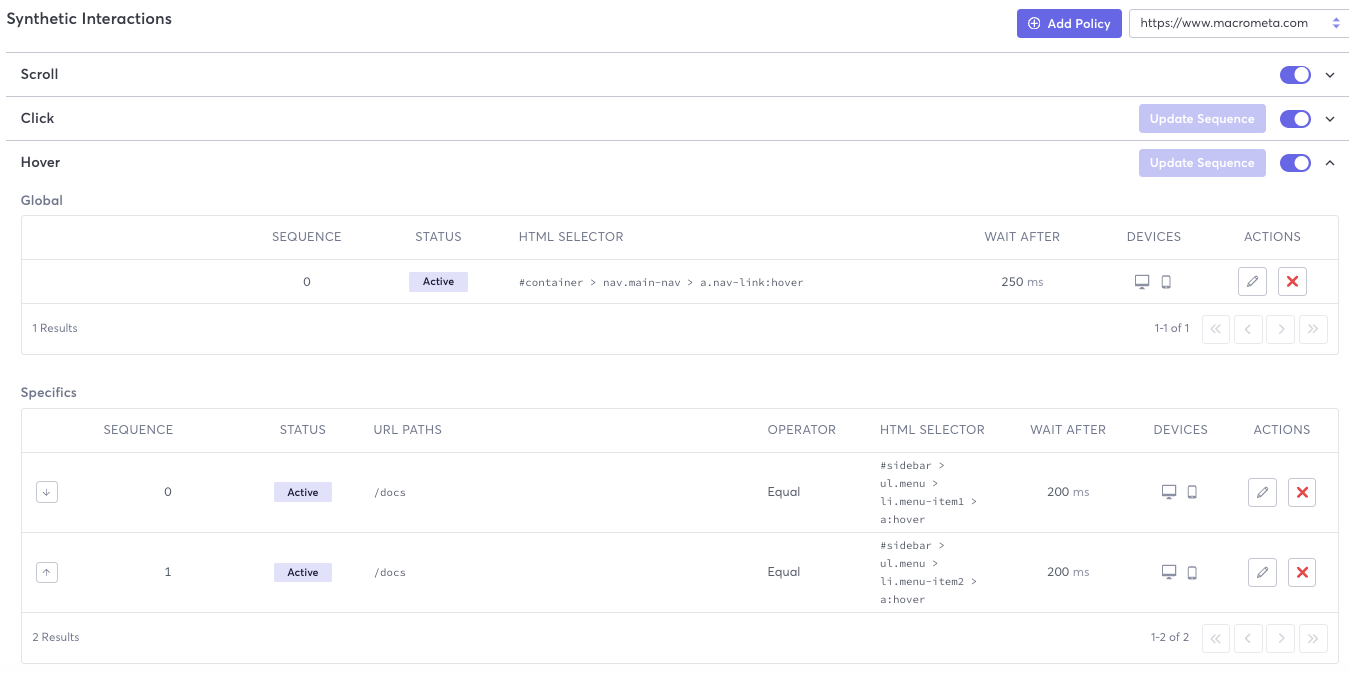This screenshot has width=1349, height=673.
Task: Open the website URL dropdown
Action: tap(1337, 22)
